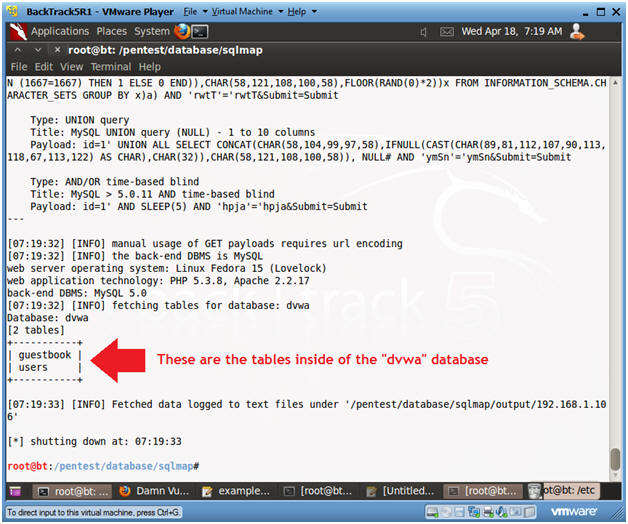Open the System menu

click(152, 31)
